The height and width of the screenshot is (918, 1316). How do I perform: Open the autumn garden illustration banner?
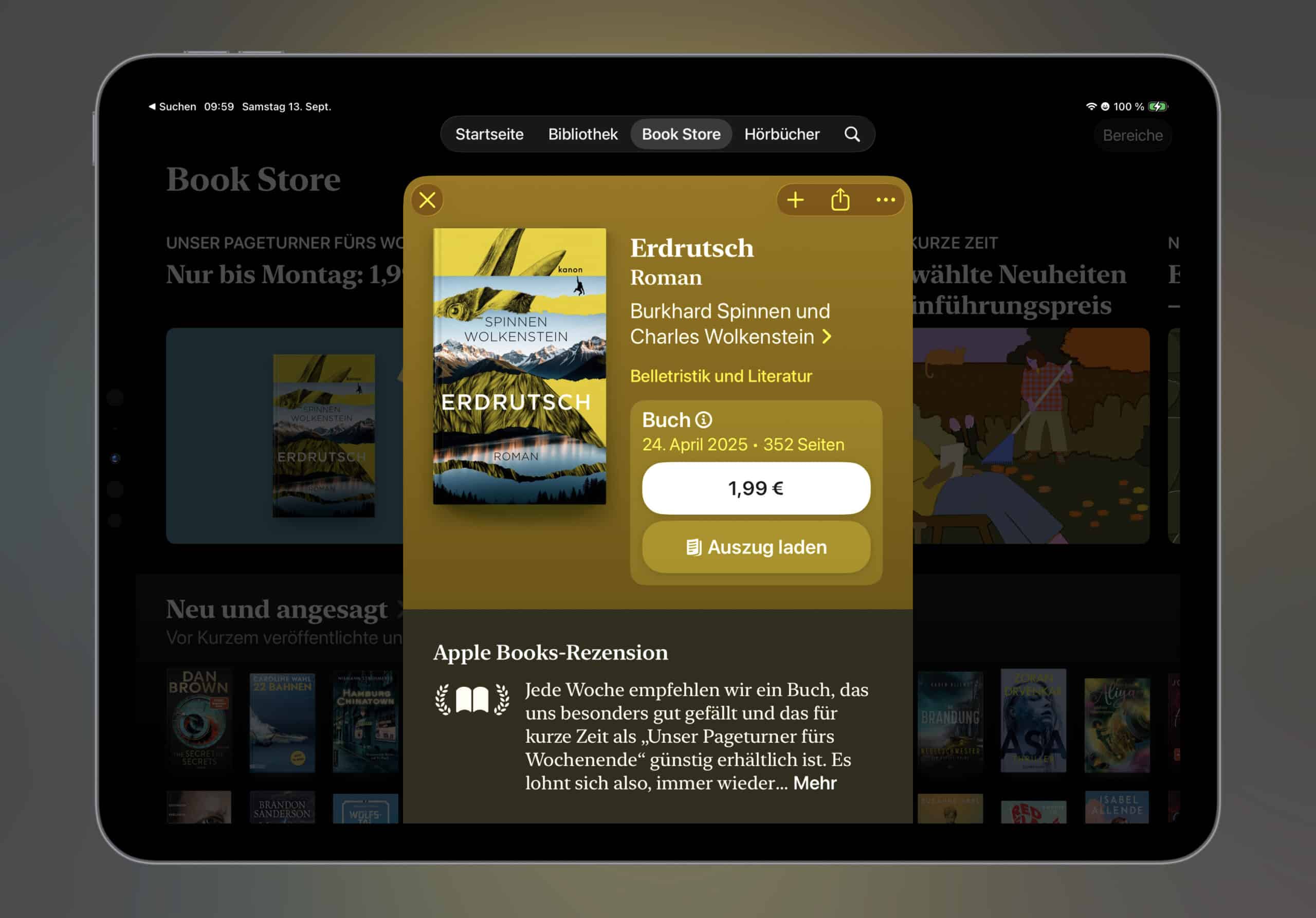click(1031, 436)
